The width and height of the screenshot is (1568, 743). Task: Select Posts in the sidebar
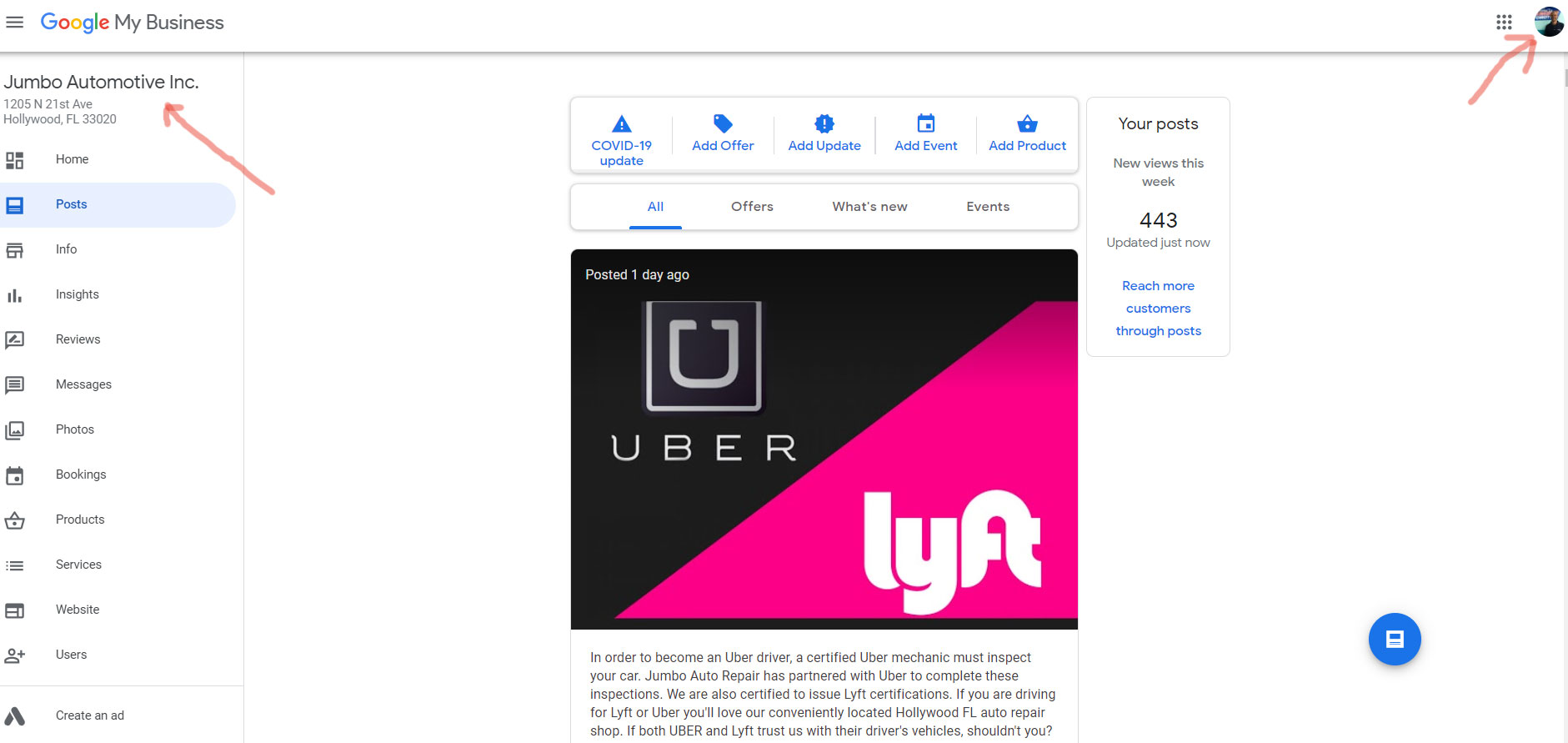(118, 204)
